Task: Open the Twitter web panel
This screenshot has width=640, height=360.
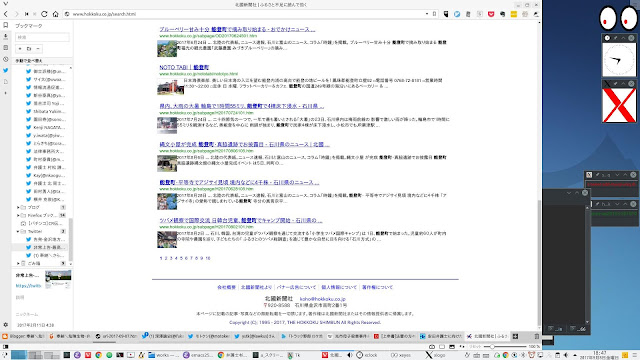Action: tap(6, 70)
